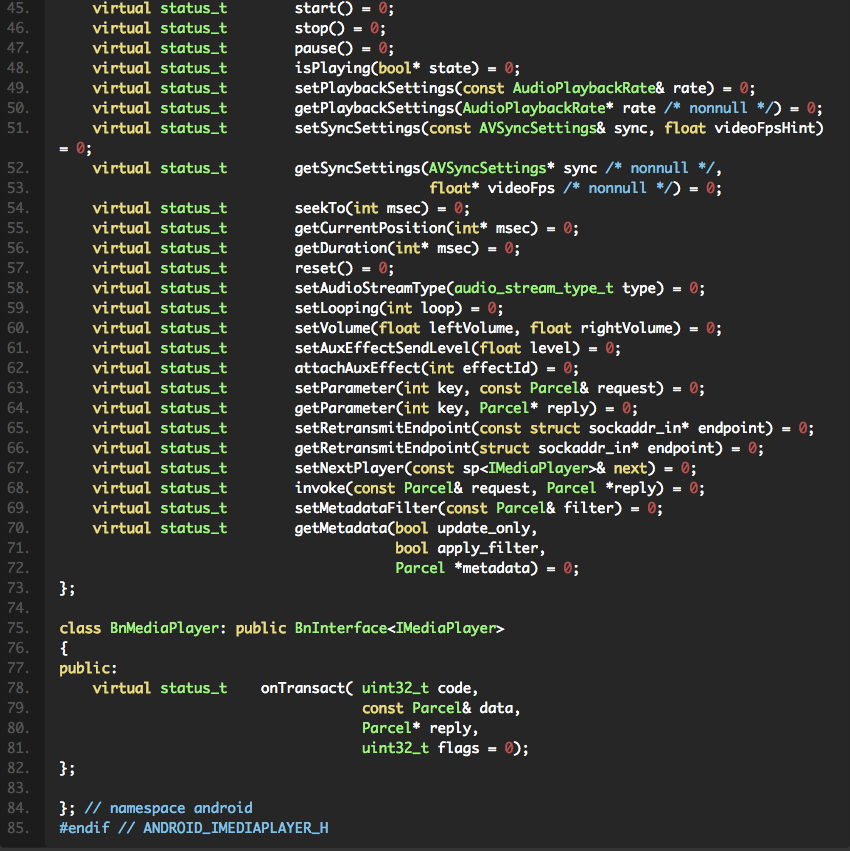
Task: Click the effectId parameter
Action: coord(496,369)
